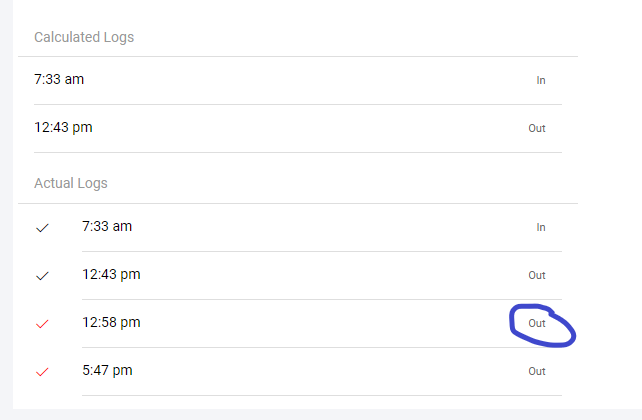Click the Calculated Logs section heading
This screenshot has height=420, width=642.
84,37
